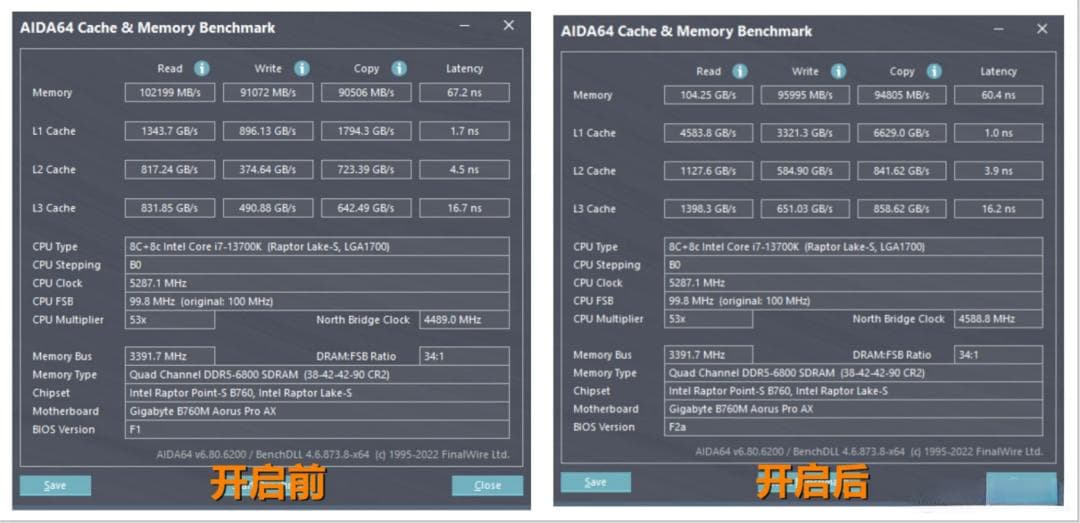Select Memory Copy 90506 MB/s field
1080x523 pixels.
(x=366, y=92)
